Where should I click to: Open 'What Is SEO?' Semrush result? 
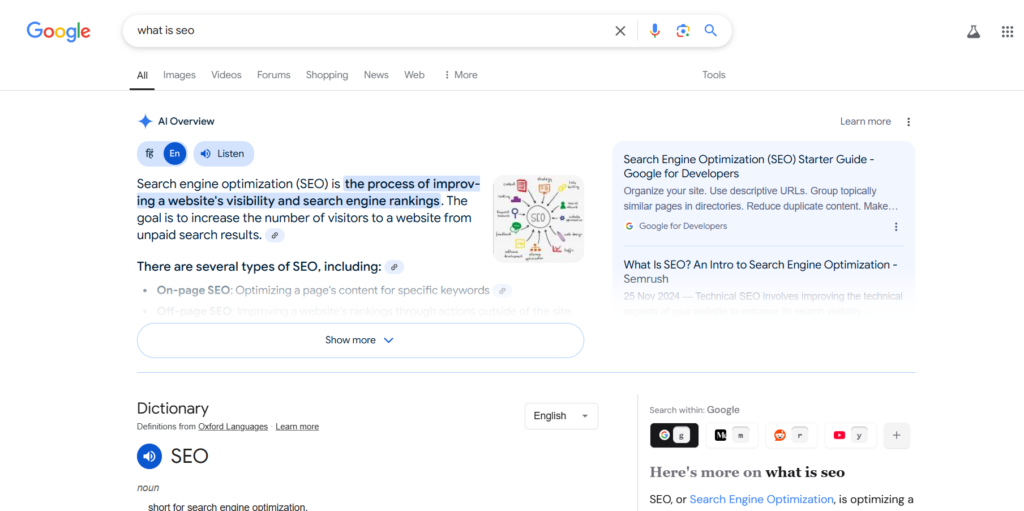point(761,272)
